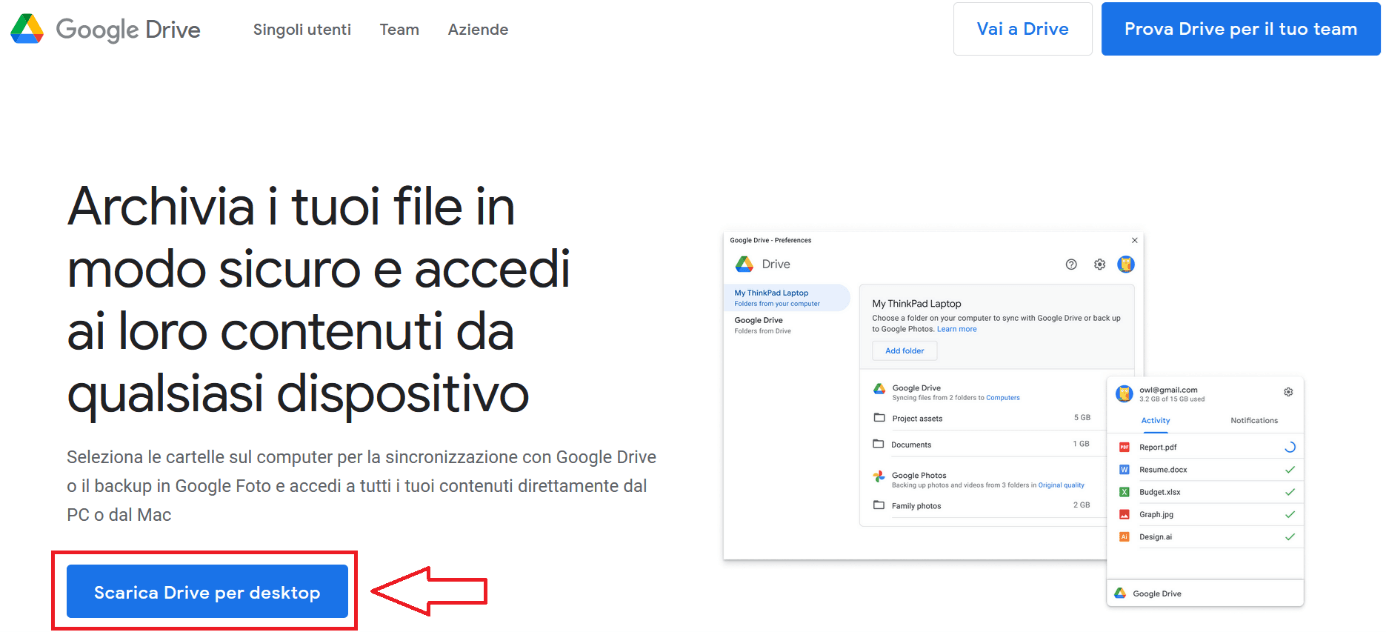
Task: Open help via the question mark icon
Action: coord(1071,264)
